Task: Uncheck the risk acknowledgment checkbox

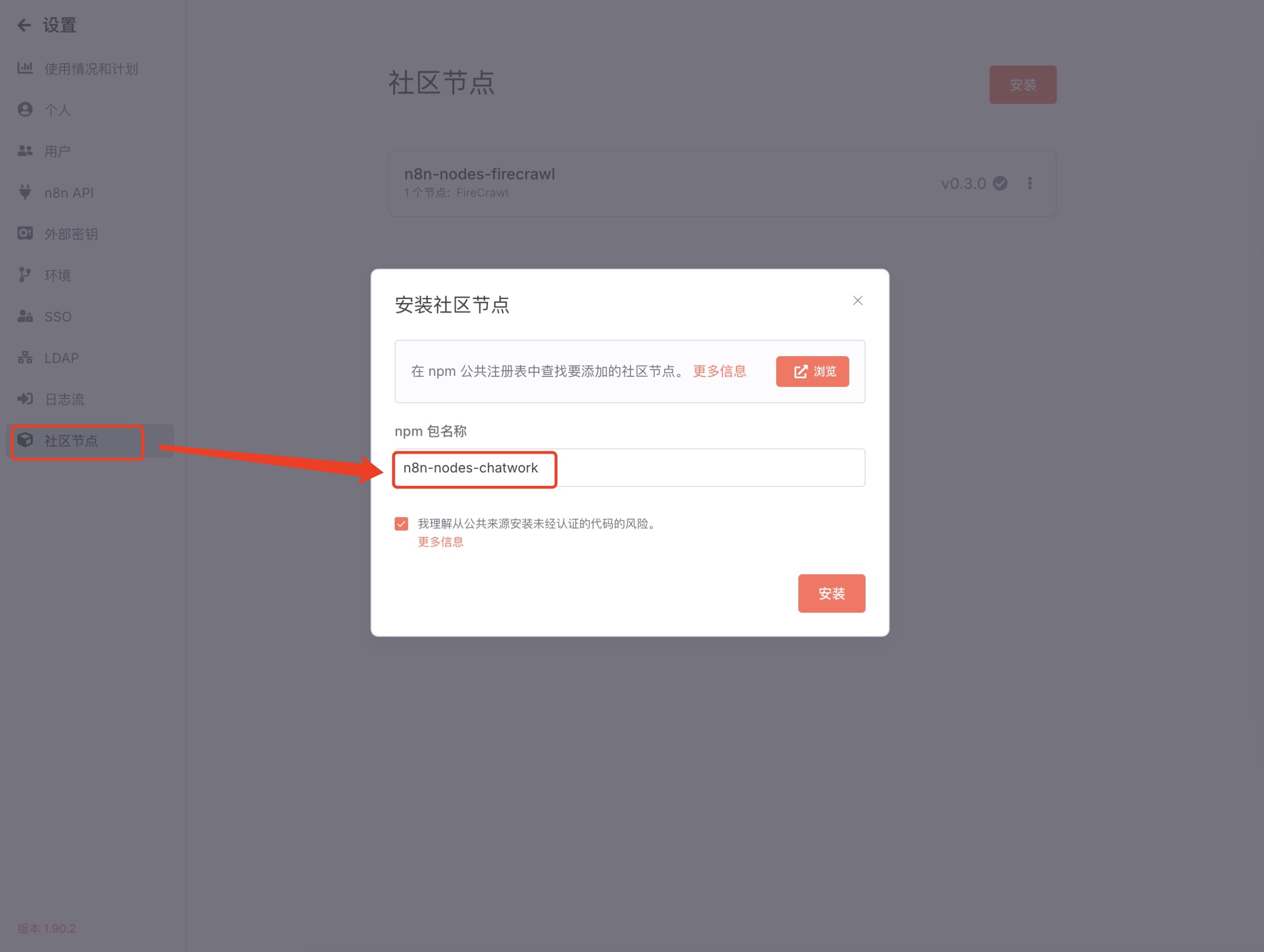Action: point(401,523)
